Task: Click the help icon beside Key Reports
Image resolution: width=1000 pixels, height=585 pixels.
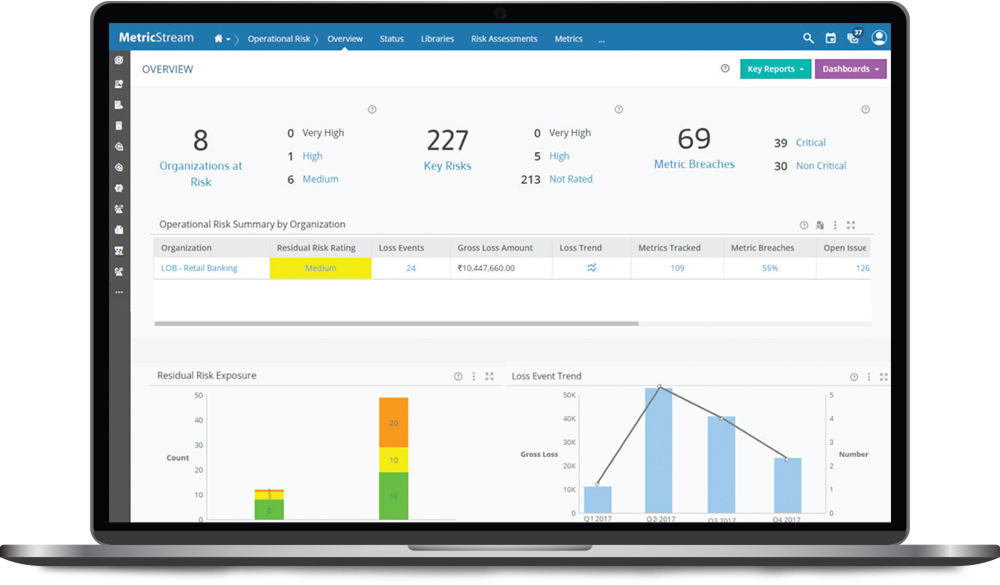Action: tap(725, 68)
